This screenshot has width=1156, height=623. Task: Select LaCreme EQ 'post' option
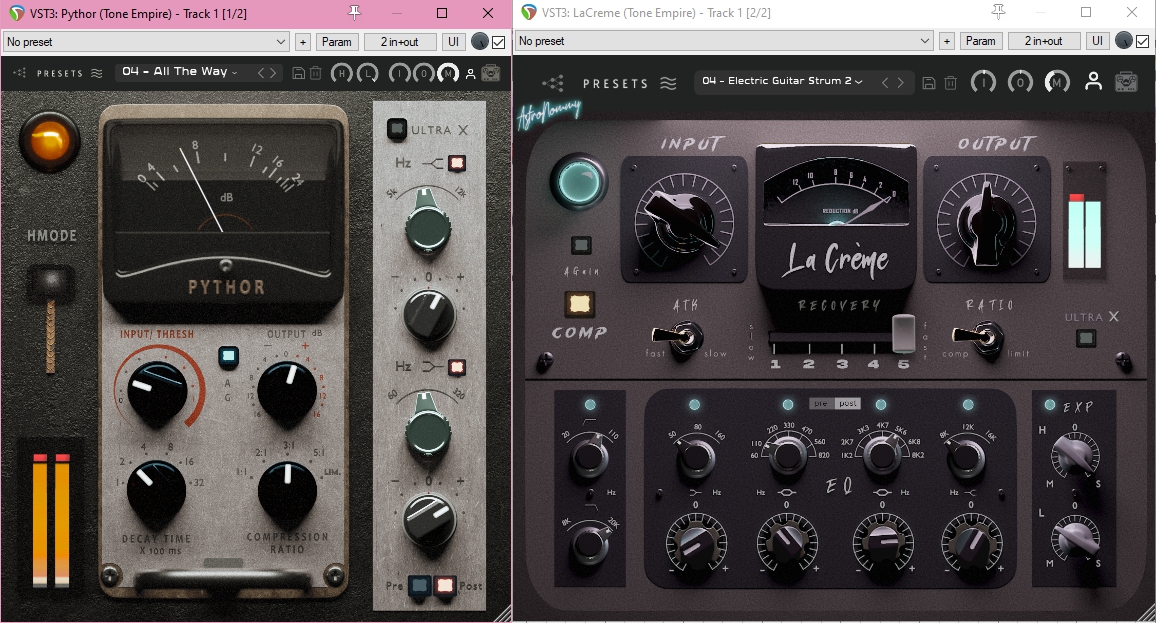[848, 403]
